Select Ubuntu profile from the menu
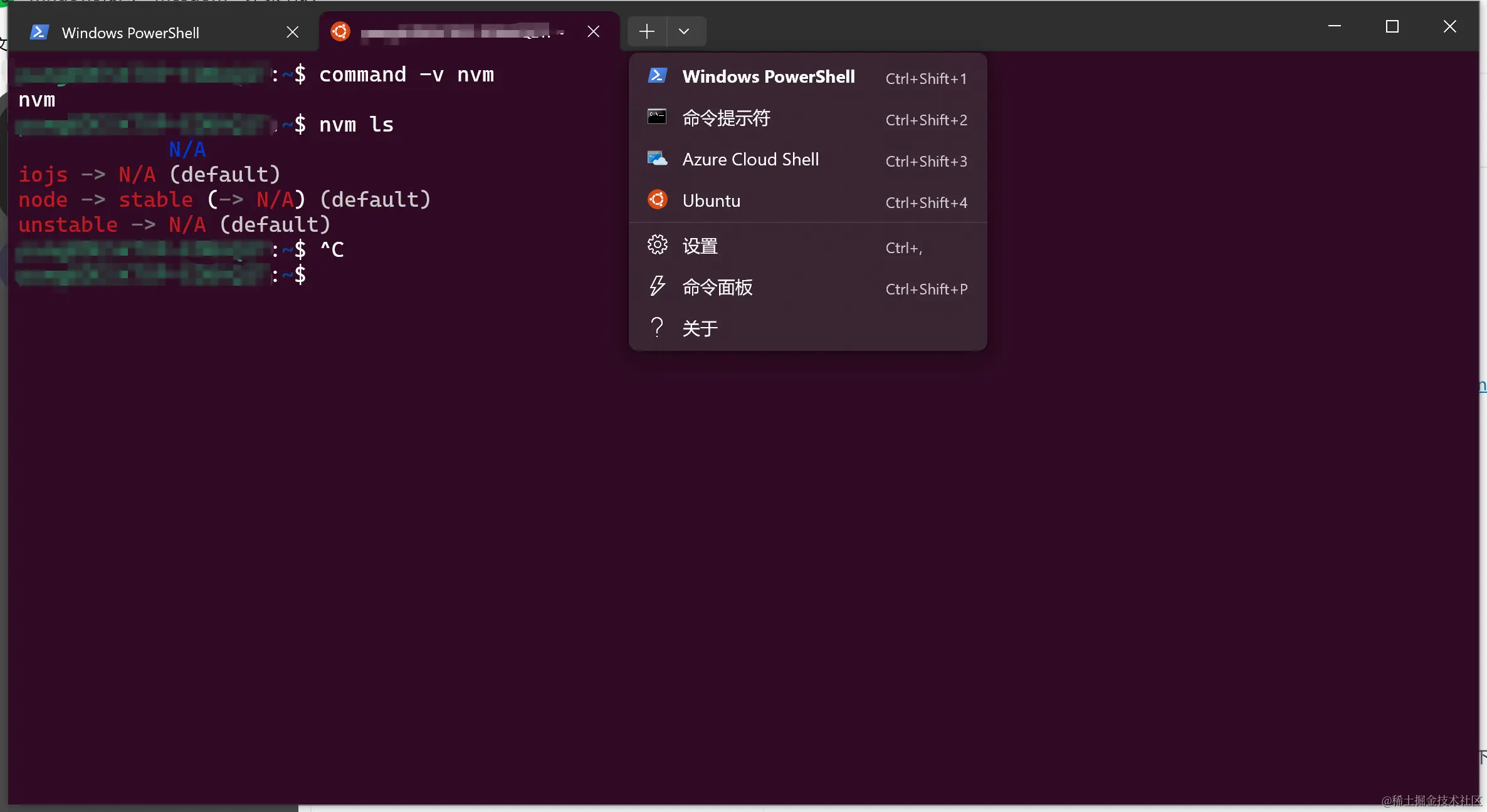This screenshot has height=812, width=1487. coord(712,200)
